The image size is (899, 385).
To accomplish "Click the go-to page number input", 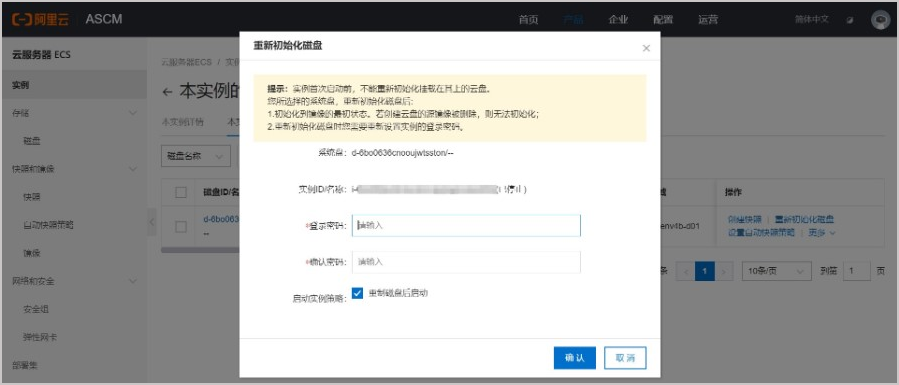I will pos(857,271).
